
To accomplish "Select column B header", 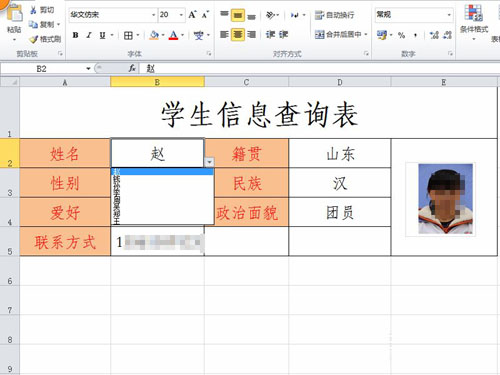I will pyautogui.click(x=157, y=82).
